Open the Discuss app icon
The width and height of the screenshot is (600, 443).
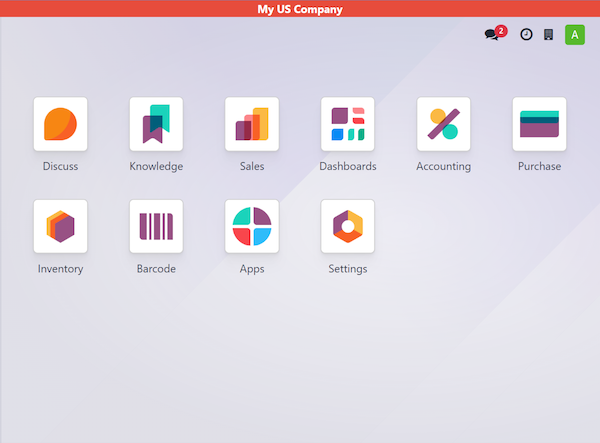click(60, 124)
